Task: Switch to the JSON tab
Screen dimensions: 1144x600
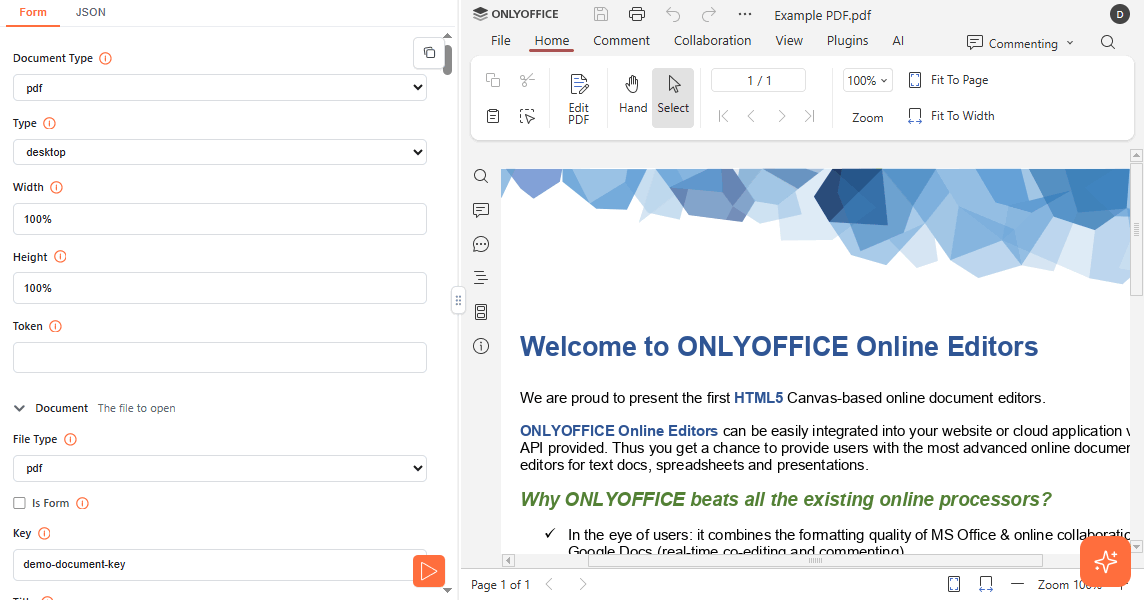Action: coord(91,12)
